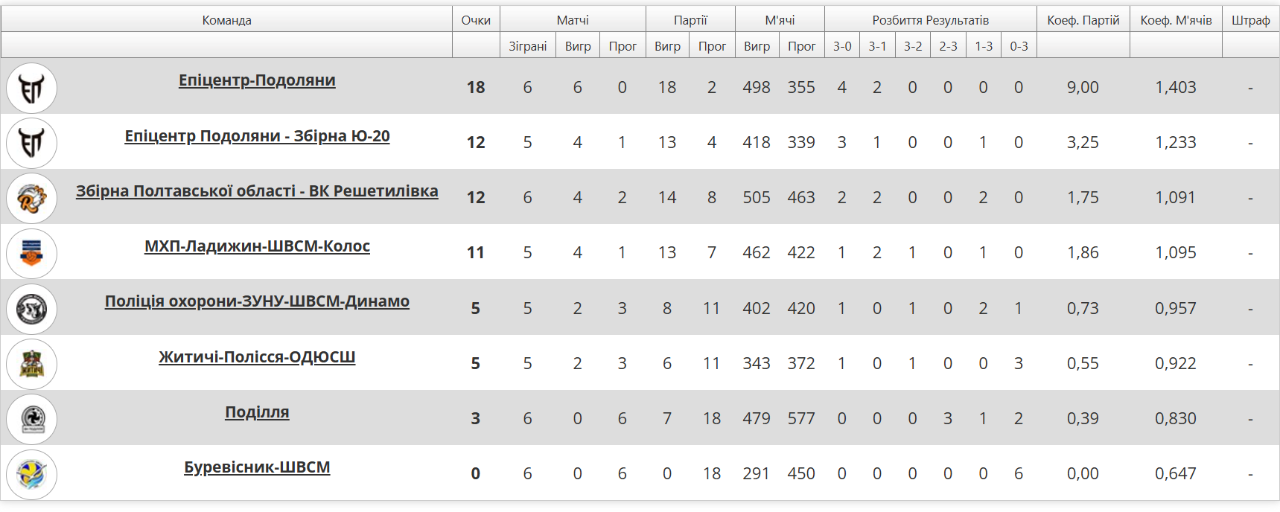Open the Буревісник-ШВСМ team link
The height and width of the screenshot is (512, 1280).
tap(257, 467)
